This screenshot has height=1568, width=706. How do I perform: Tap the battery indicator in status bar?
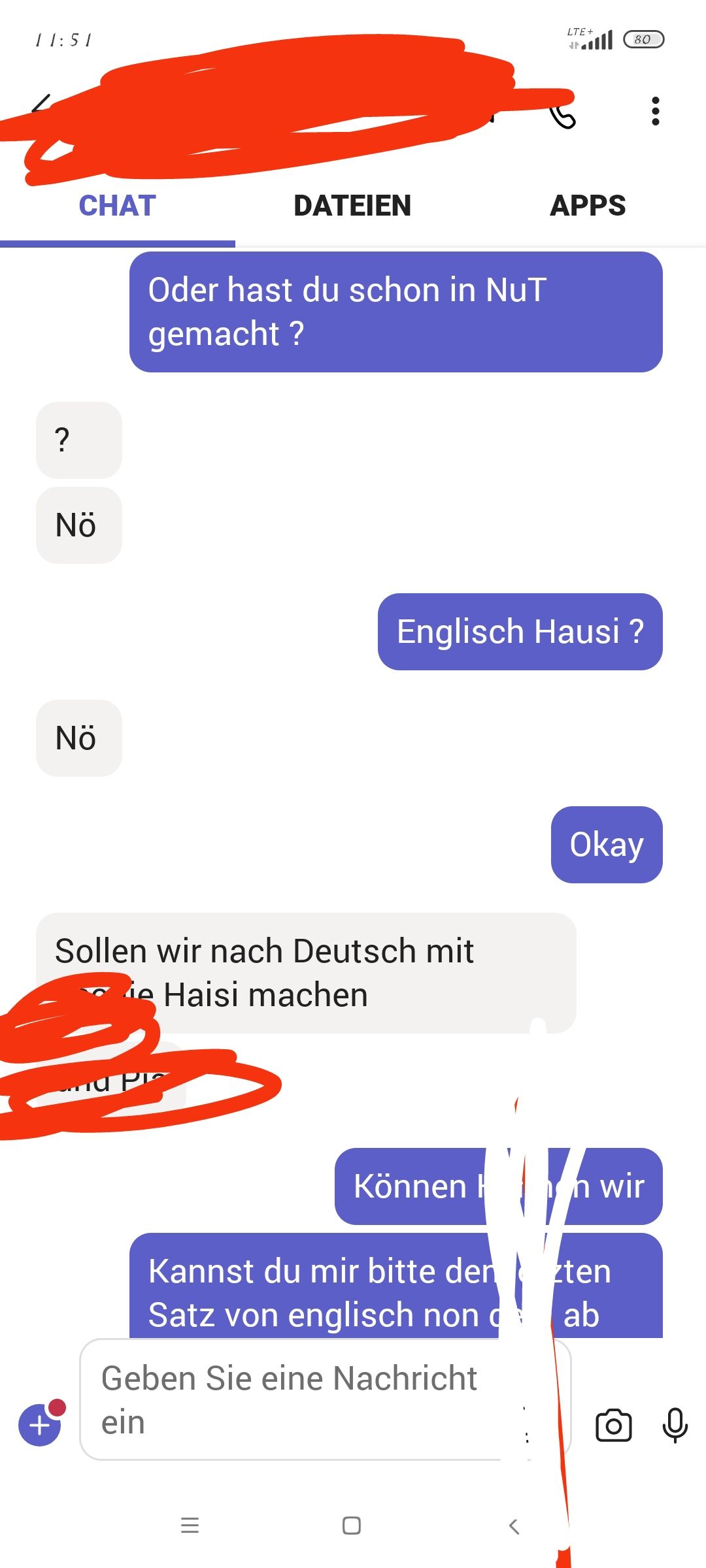click(644, 39)
